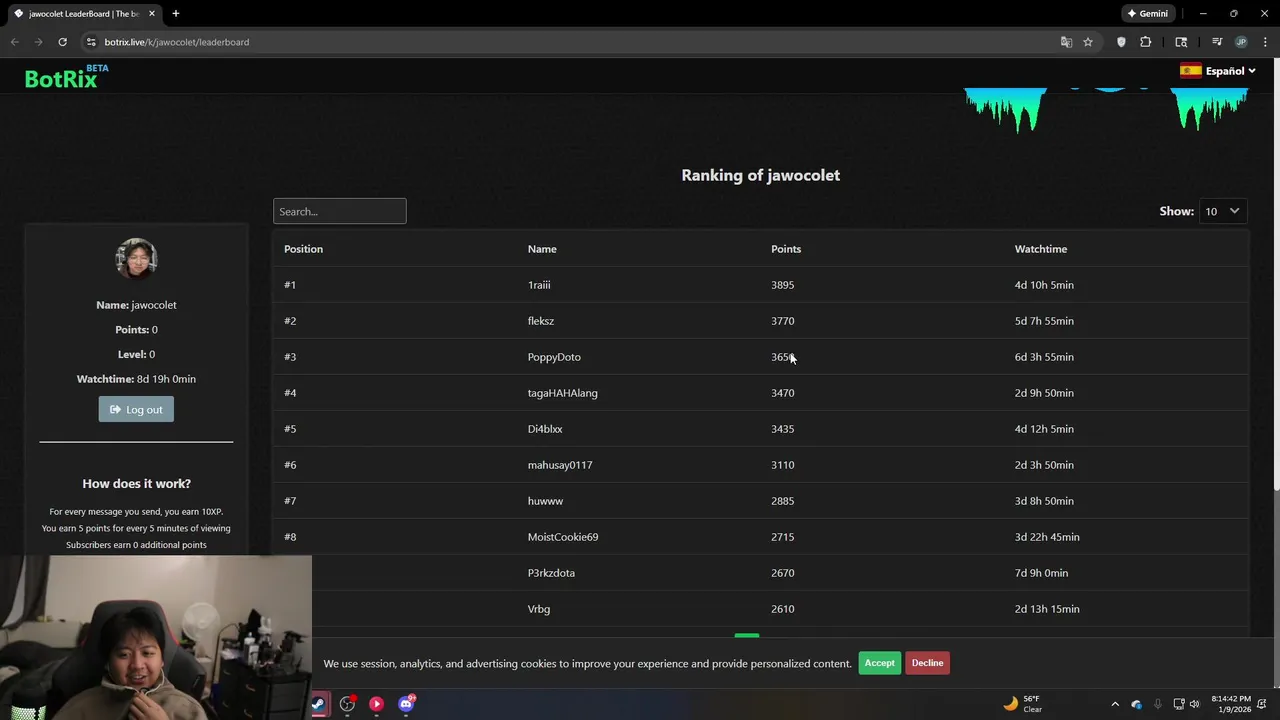The height and width of the screenshot is (720, 1280).
Task: Bookmark this page with the star
Action: point(1088,42)
